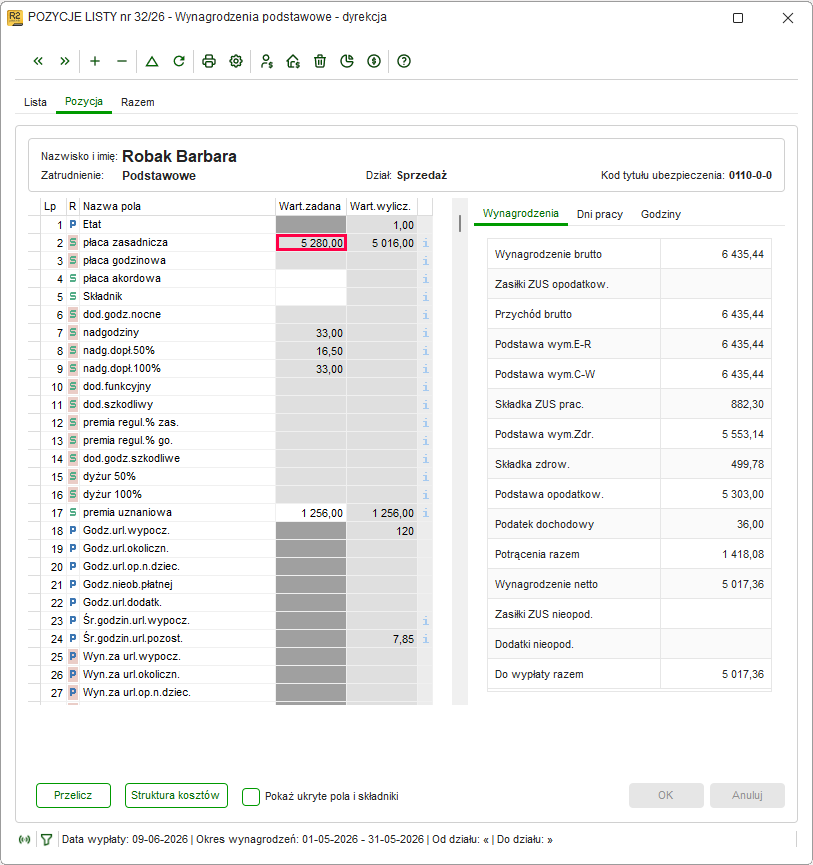Confirm with the OK button

[666, 795]
